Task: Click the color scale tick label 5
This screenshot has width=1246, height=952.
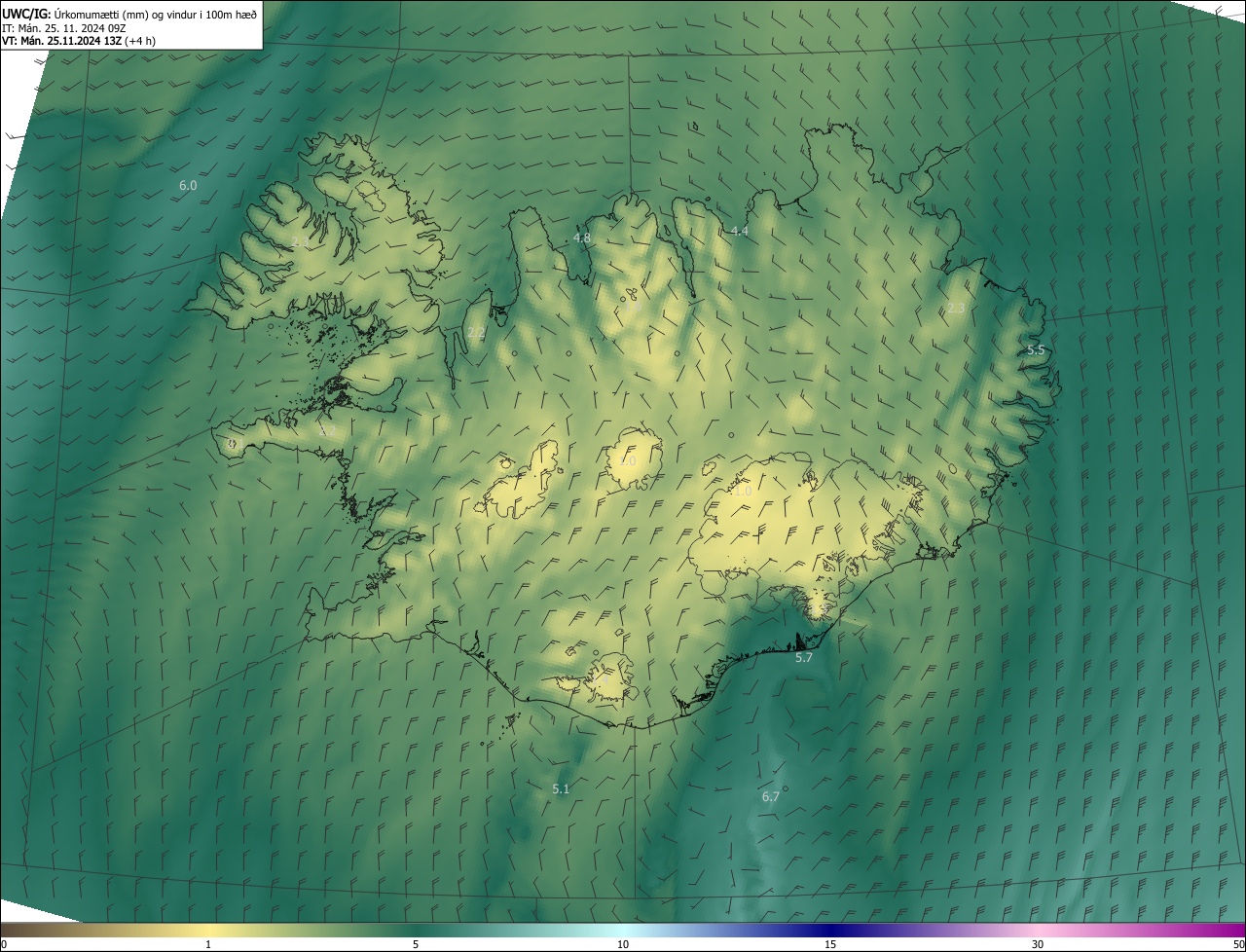Action: [416, 944]
